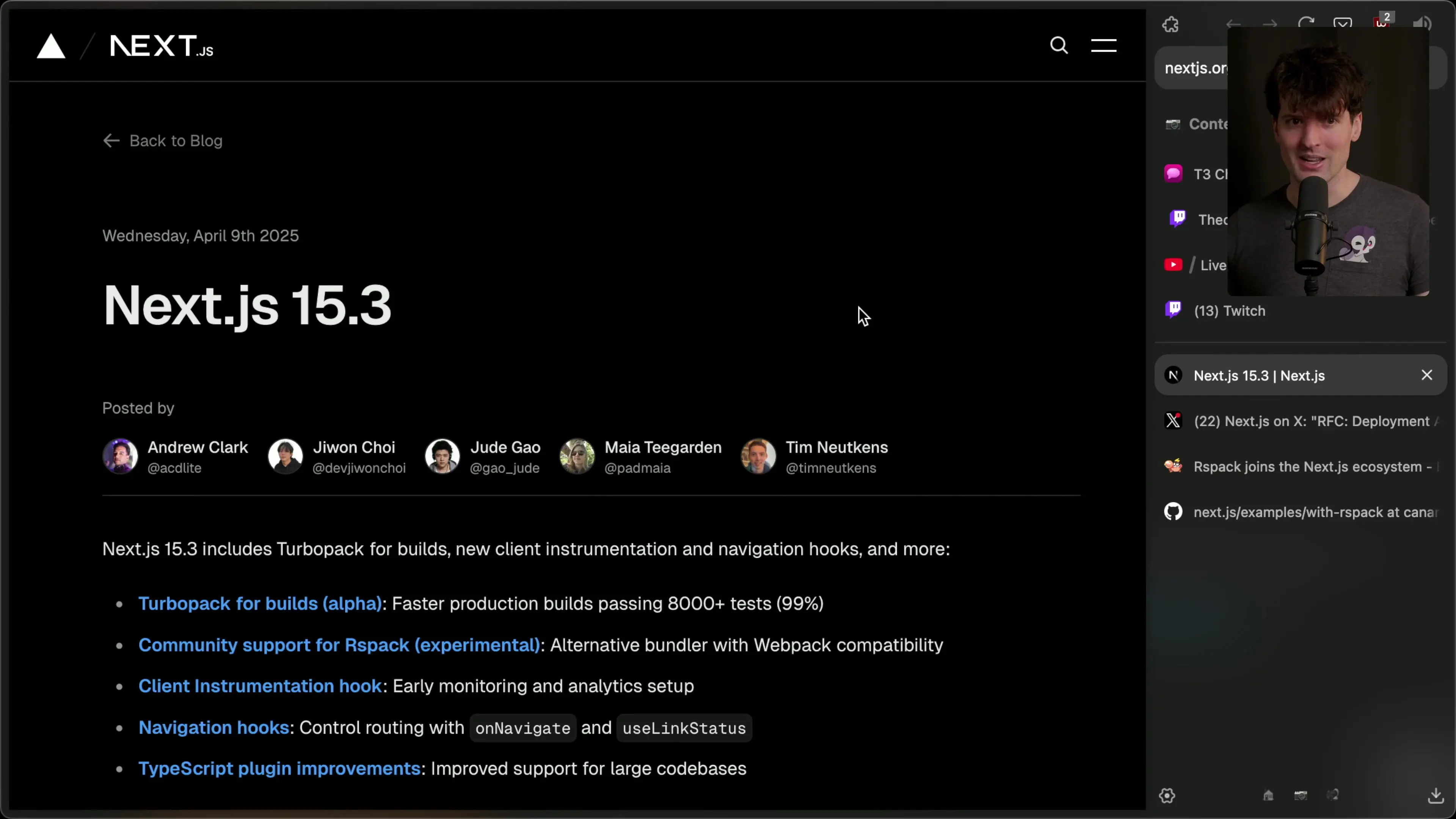
Task: Click the Wednesday, April 9th 2025 date
Action: [201, 236]
